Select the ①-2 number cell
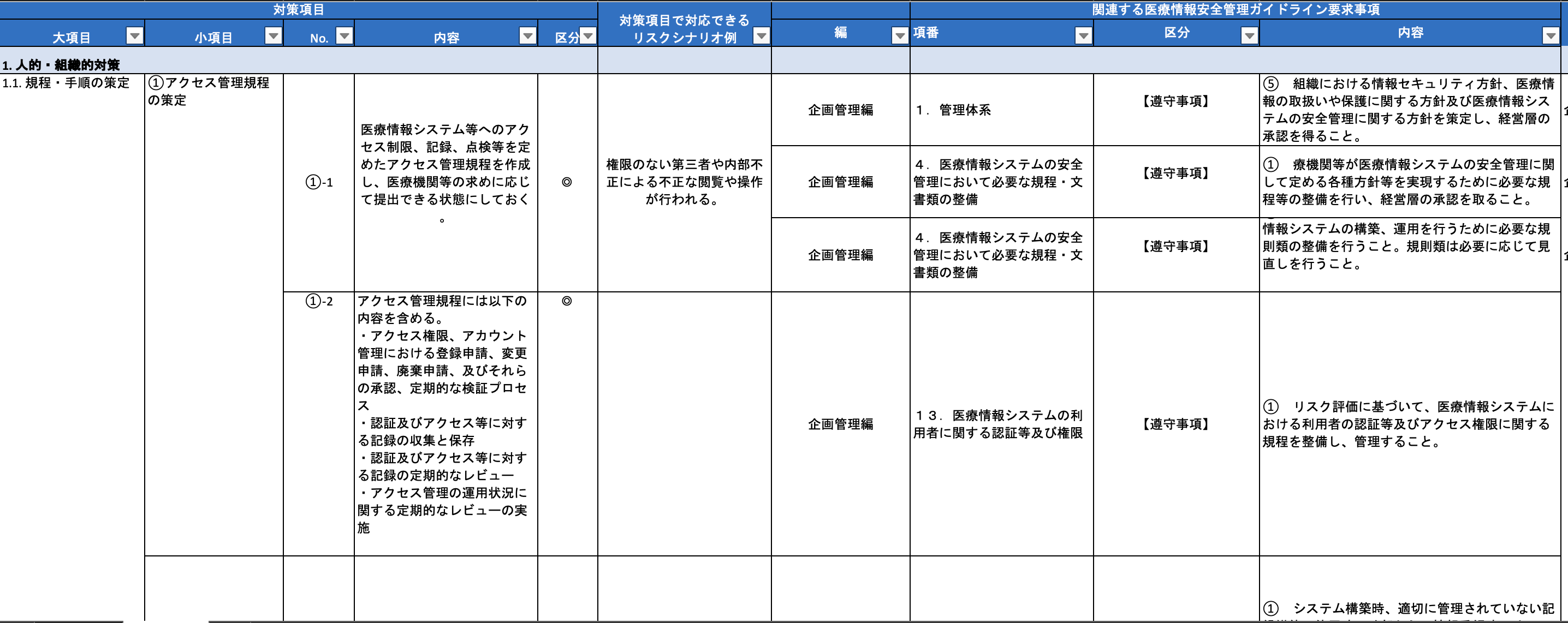Screen dimensions: 1568x623 click(x=319, y=301)
